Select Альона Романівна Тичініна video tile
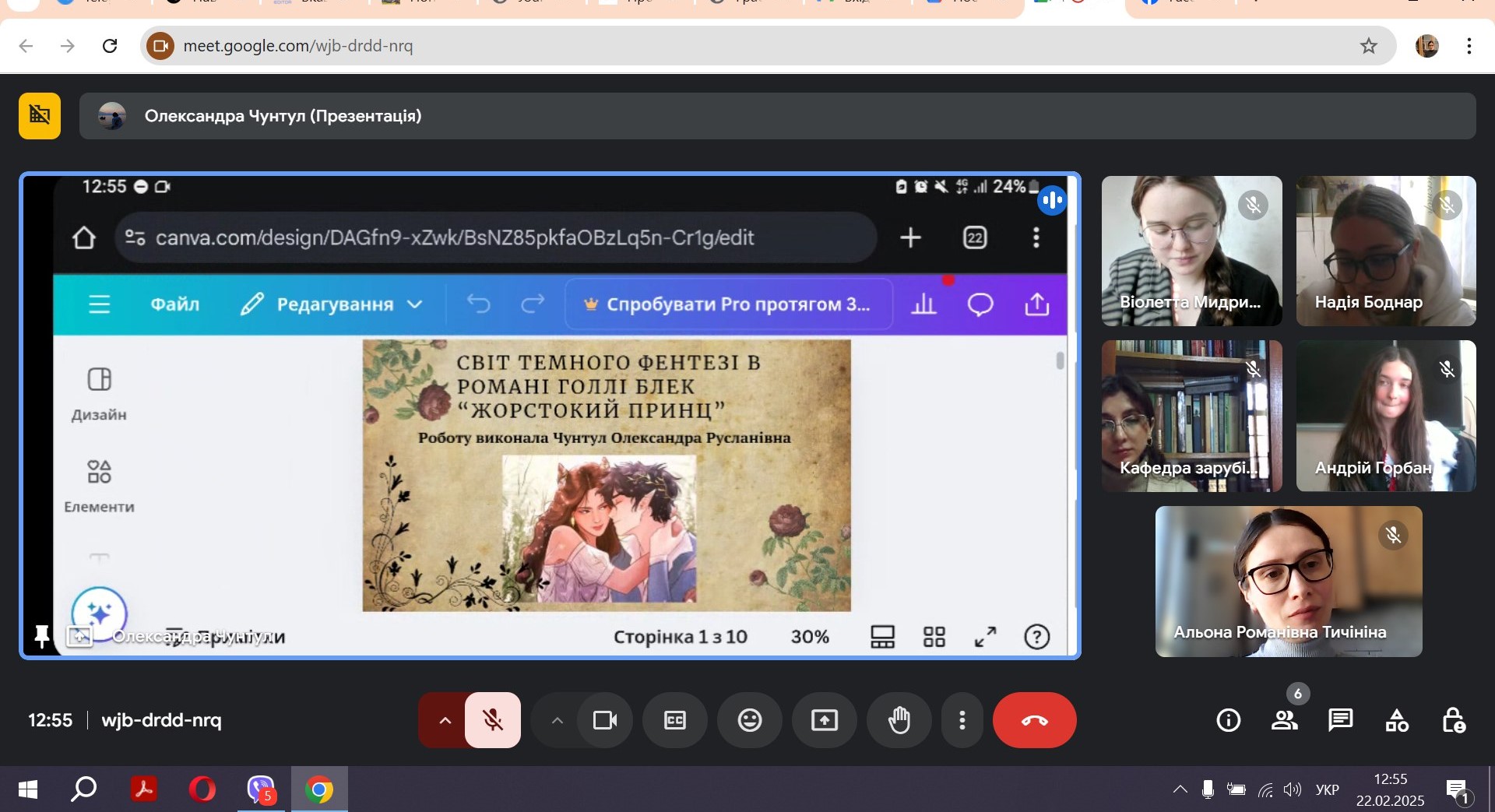Viewport: 1495px width, 812px height. click(1289, 582)
